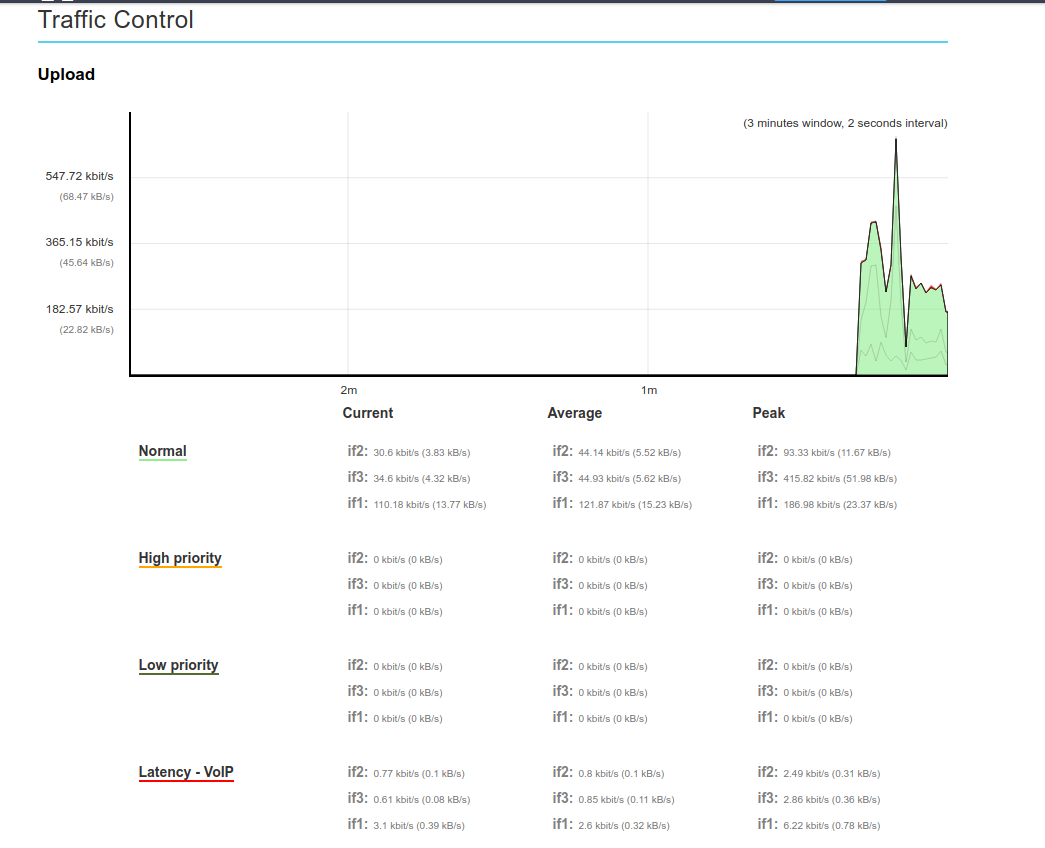Click the 3 minutes window interval note

(844, 123)
